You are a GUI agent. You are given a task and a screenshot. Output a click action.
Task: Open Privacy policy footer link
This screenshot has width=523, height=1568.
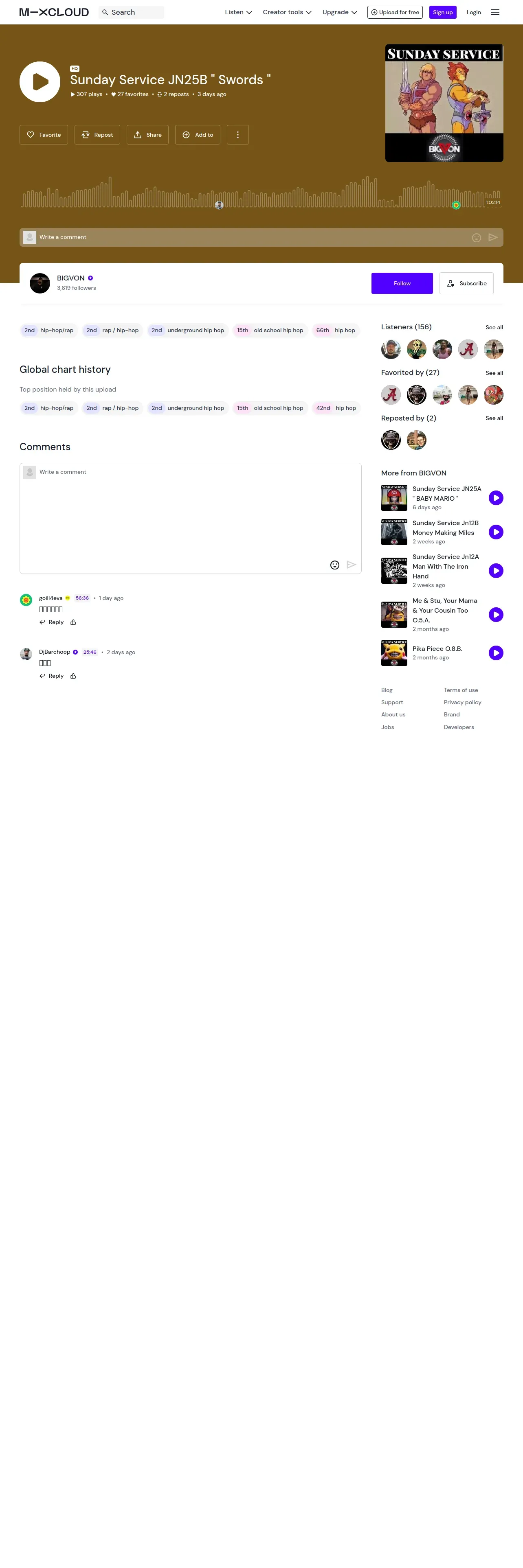463,703
